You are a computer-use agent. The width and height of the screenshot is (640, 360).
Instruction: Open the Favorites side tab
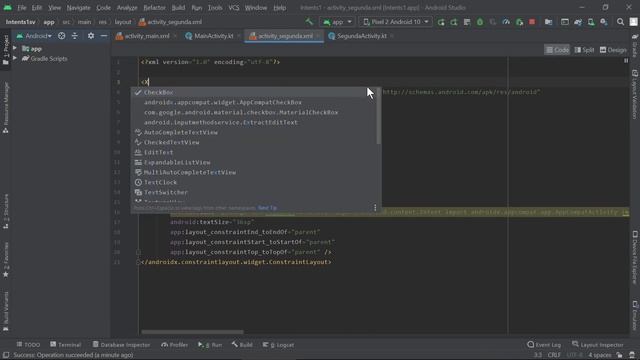pyautogui.click(x=6, y=260)
